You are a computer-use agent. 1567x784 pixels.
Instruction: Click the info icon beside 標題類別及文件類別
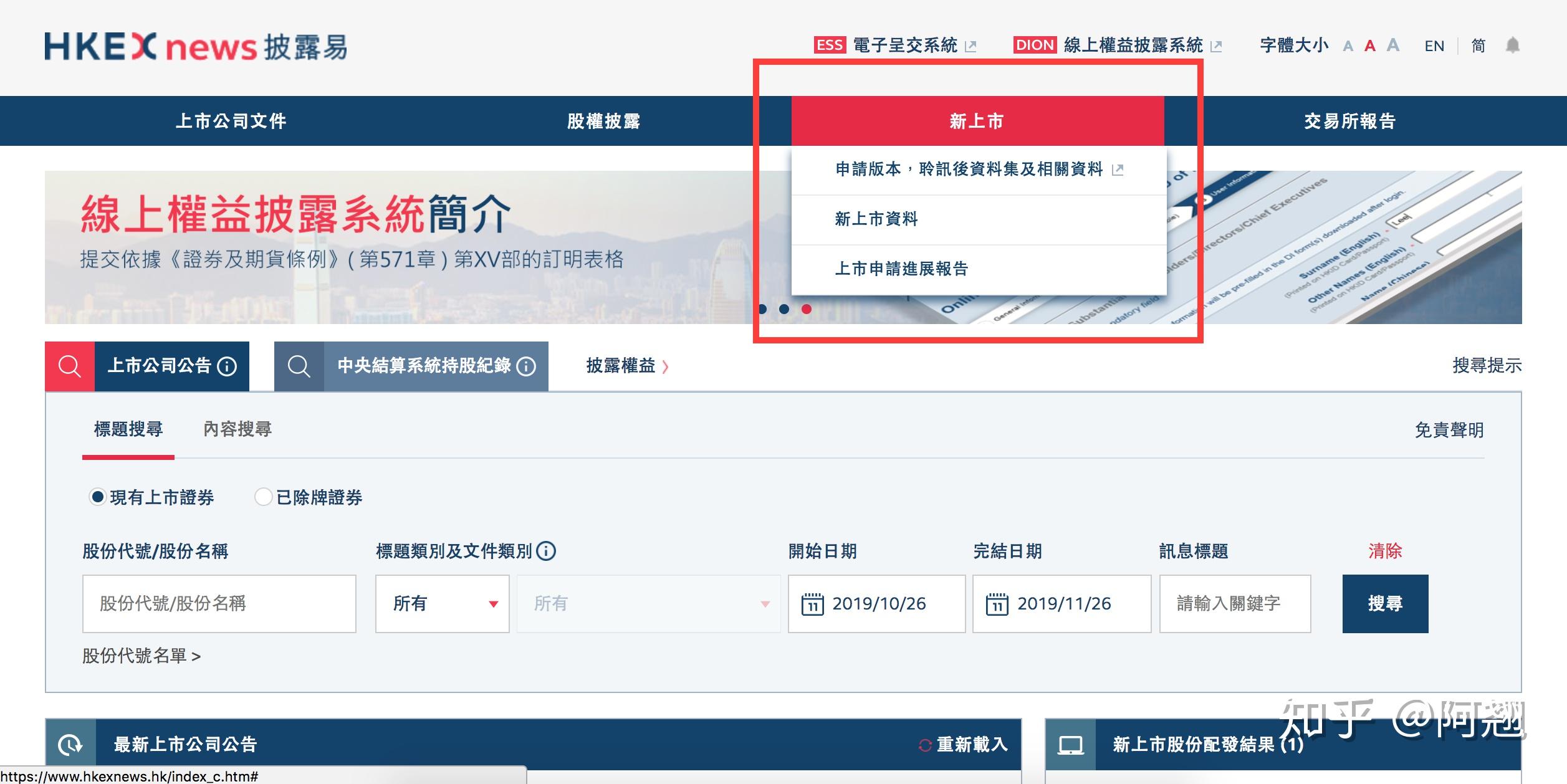tap(546, 551)
